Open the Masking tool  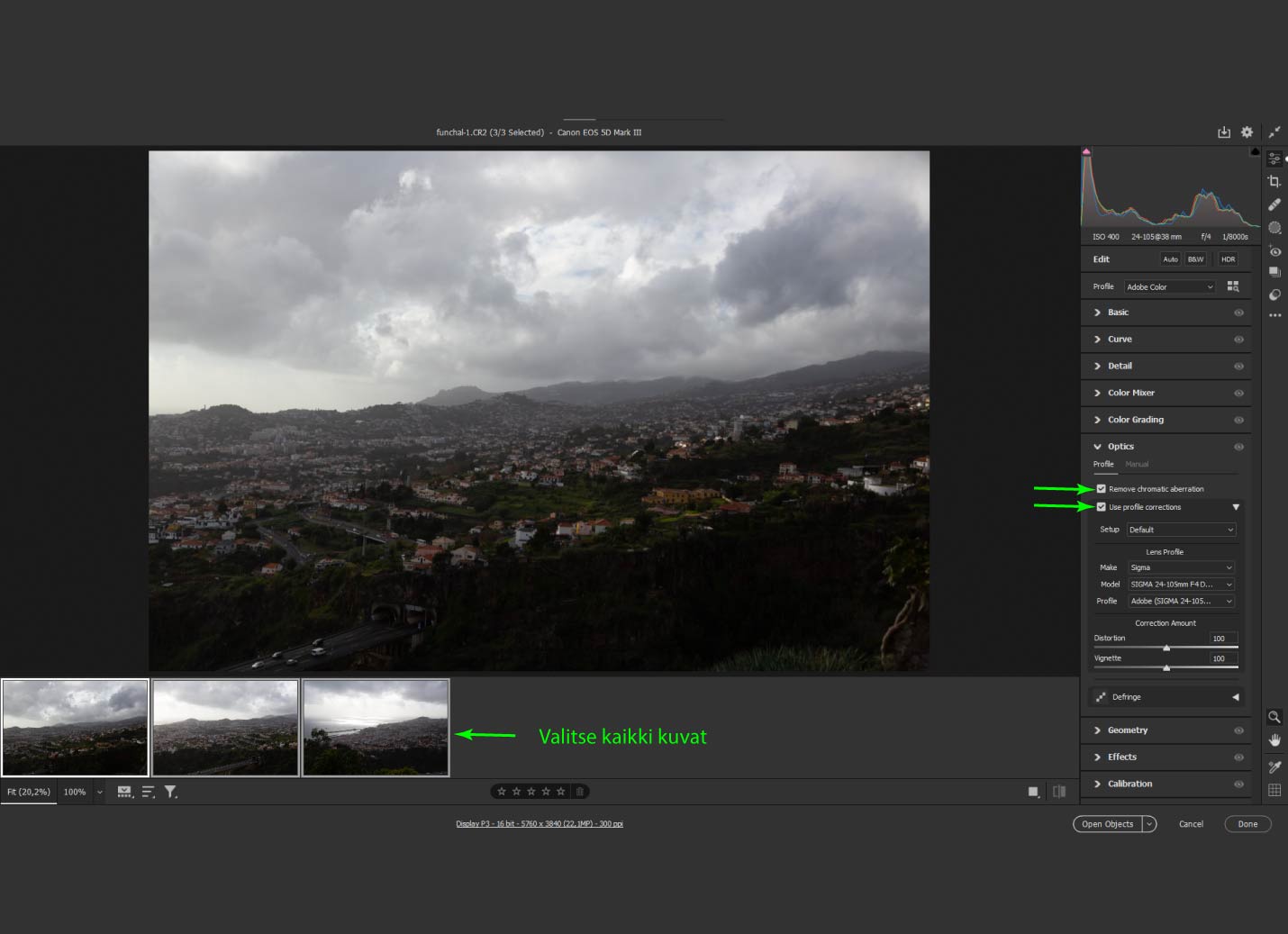pos(1274,228)
